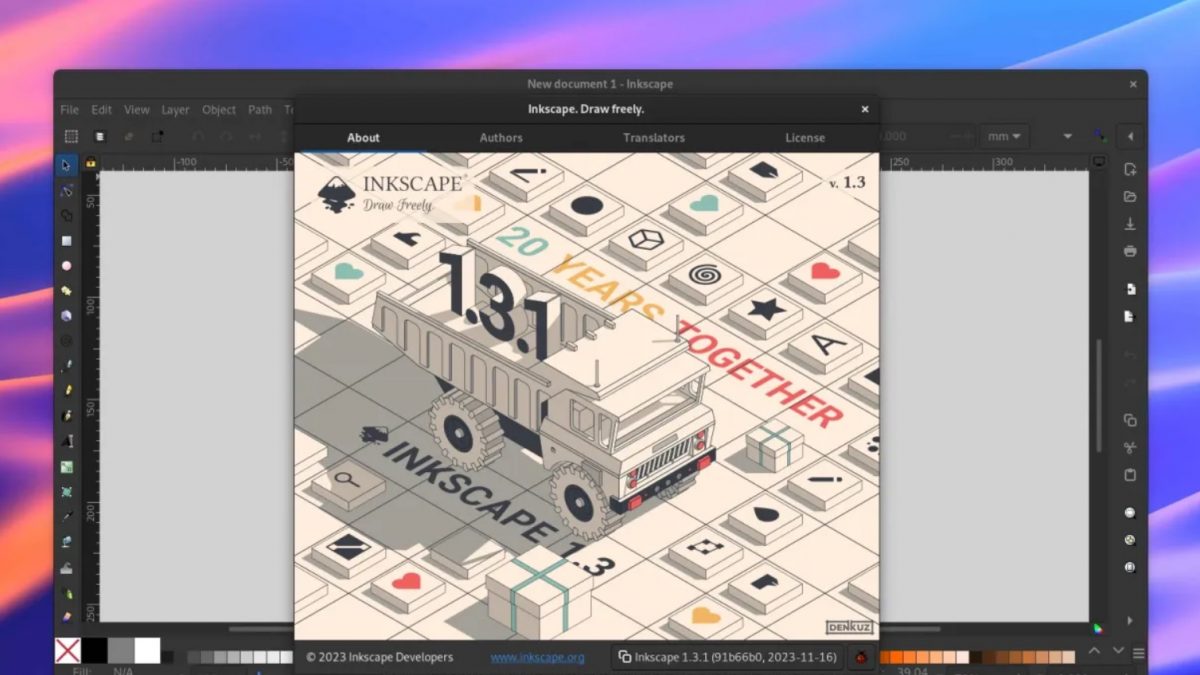This screenshot has height=675, width=1200.
Task: Select the Ellipse tool
Action: (x=66, y=266)
